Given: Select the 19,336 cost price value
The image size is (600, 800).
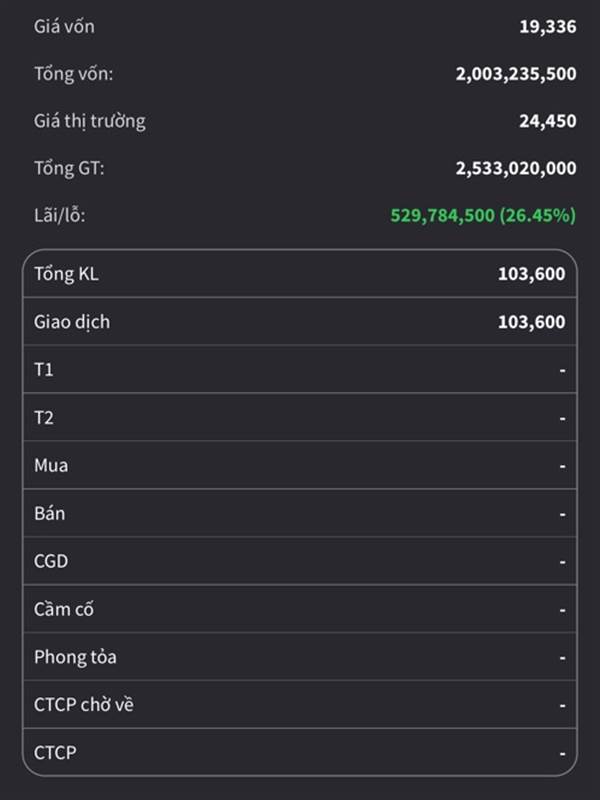Looking at the screenshot, I should coord(547,27).
